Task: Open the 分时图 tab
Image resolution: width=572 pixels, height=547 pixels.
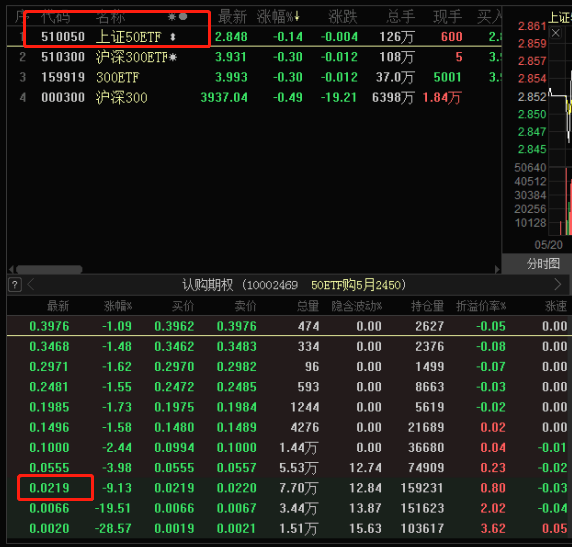Action: 543,263
